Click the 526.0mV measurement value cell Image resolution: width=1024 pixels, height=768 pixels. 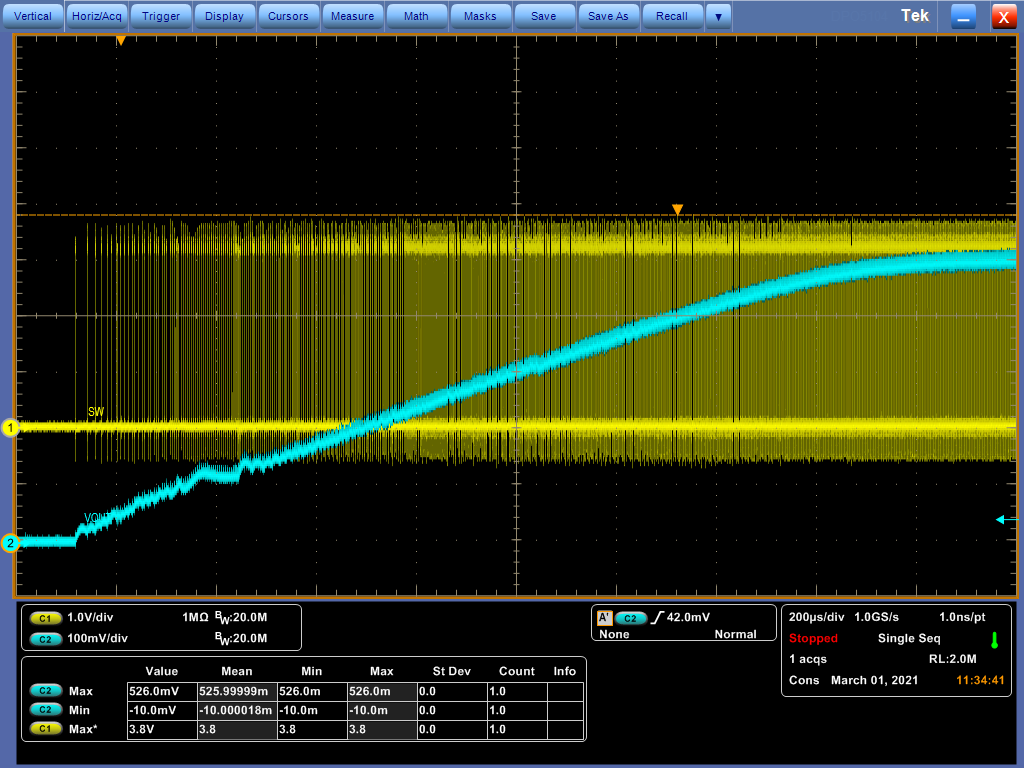(x=162, y=692)
